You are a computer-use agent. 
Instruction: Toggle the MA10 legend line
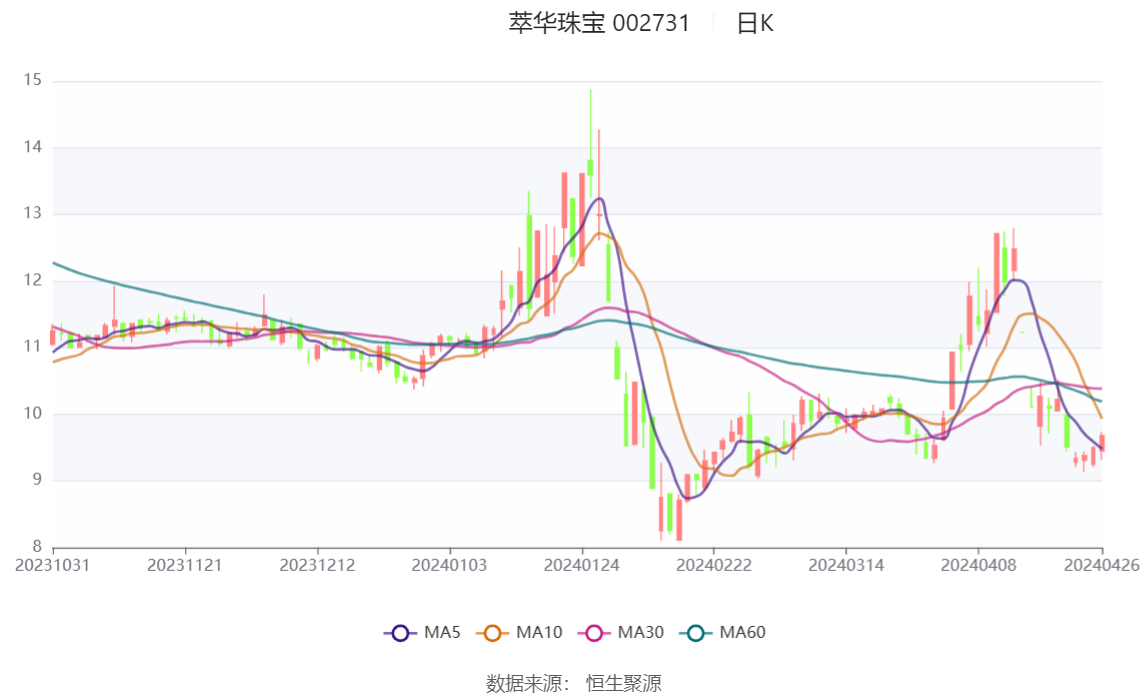click(x=519, y=632)
